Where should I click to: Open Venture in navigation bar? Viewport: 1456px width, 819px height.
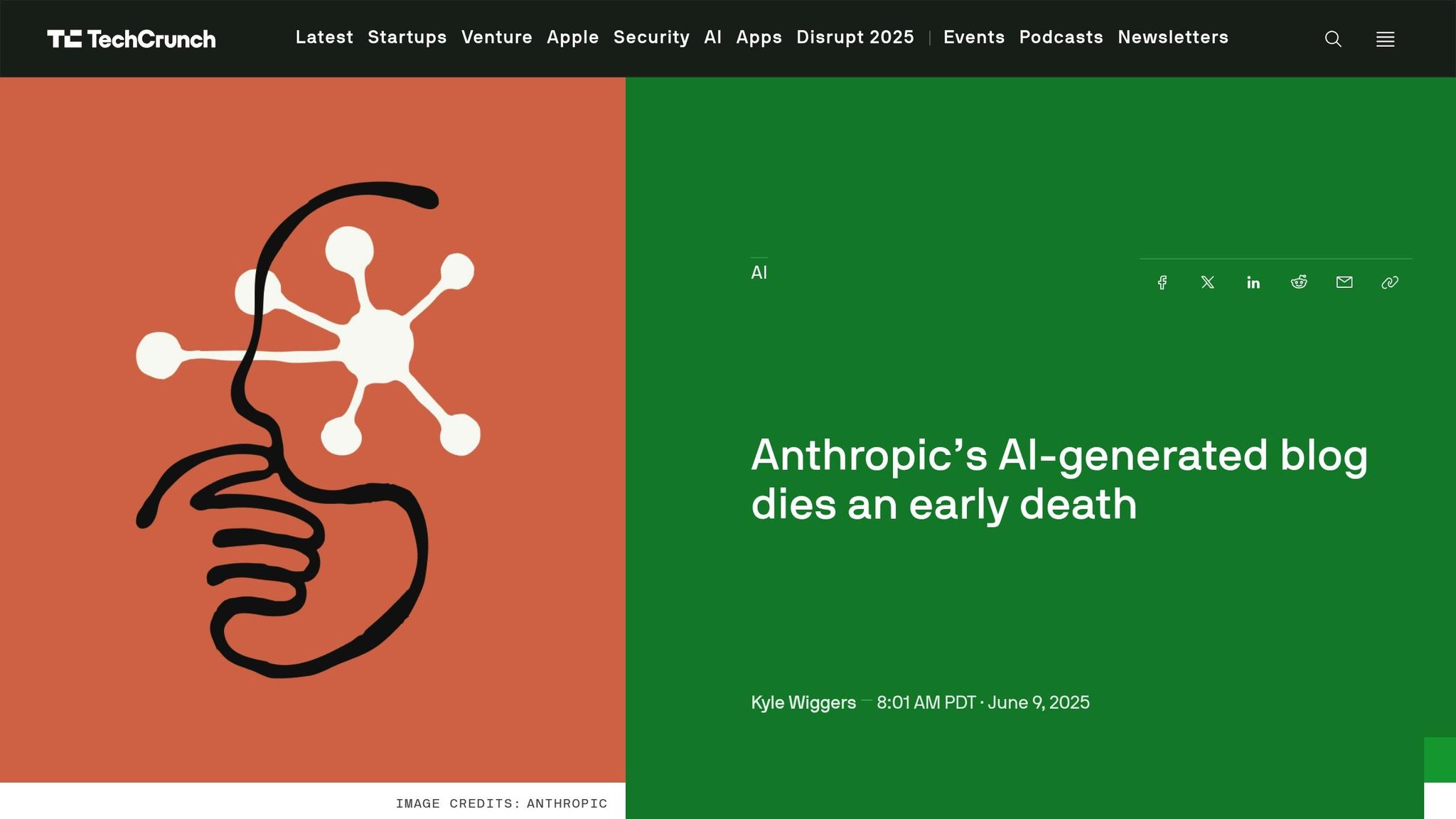coord(496,37)
